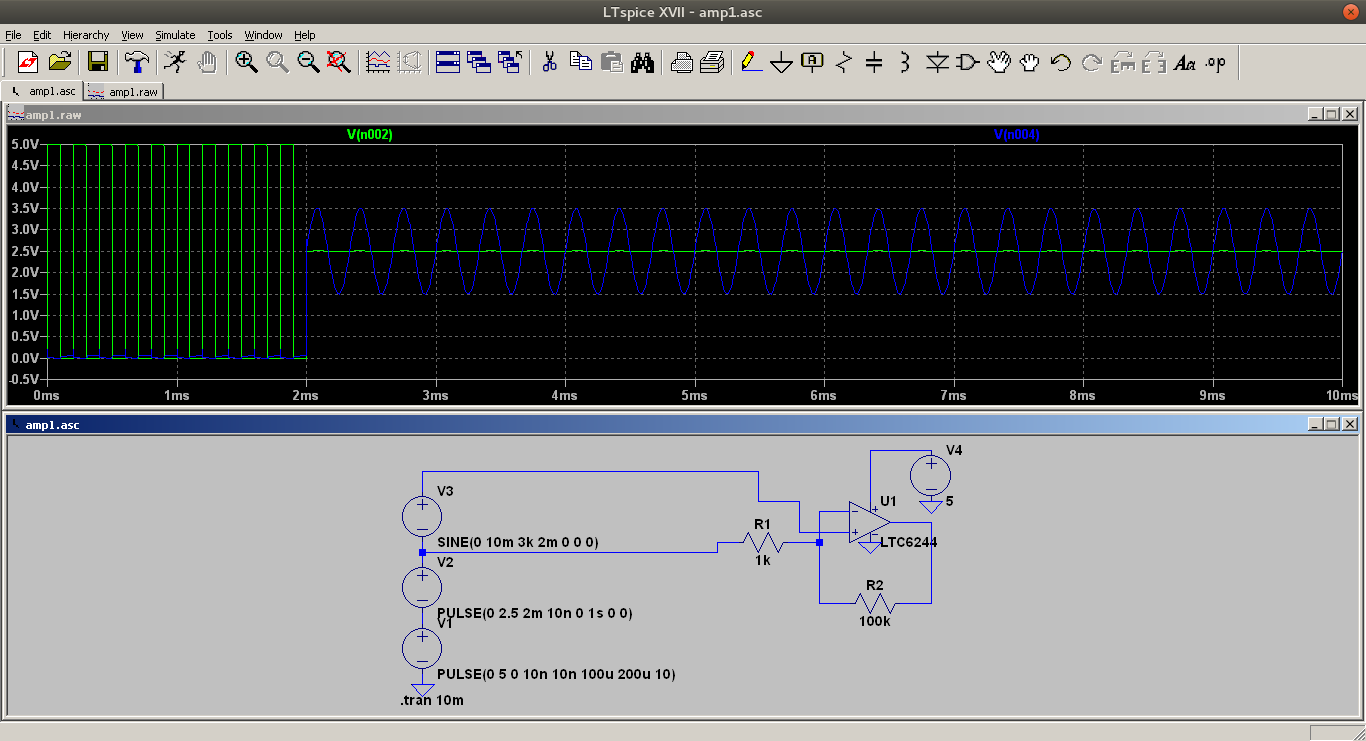Viewport: 1366px width, 741px height.
Task: Cascade windows icon in toolbar
Action: 479,62
